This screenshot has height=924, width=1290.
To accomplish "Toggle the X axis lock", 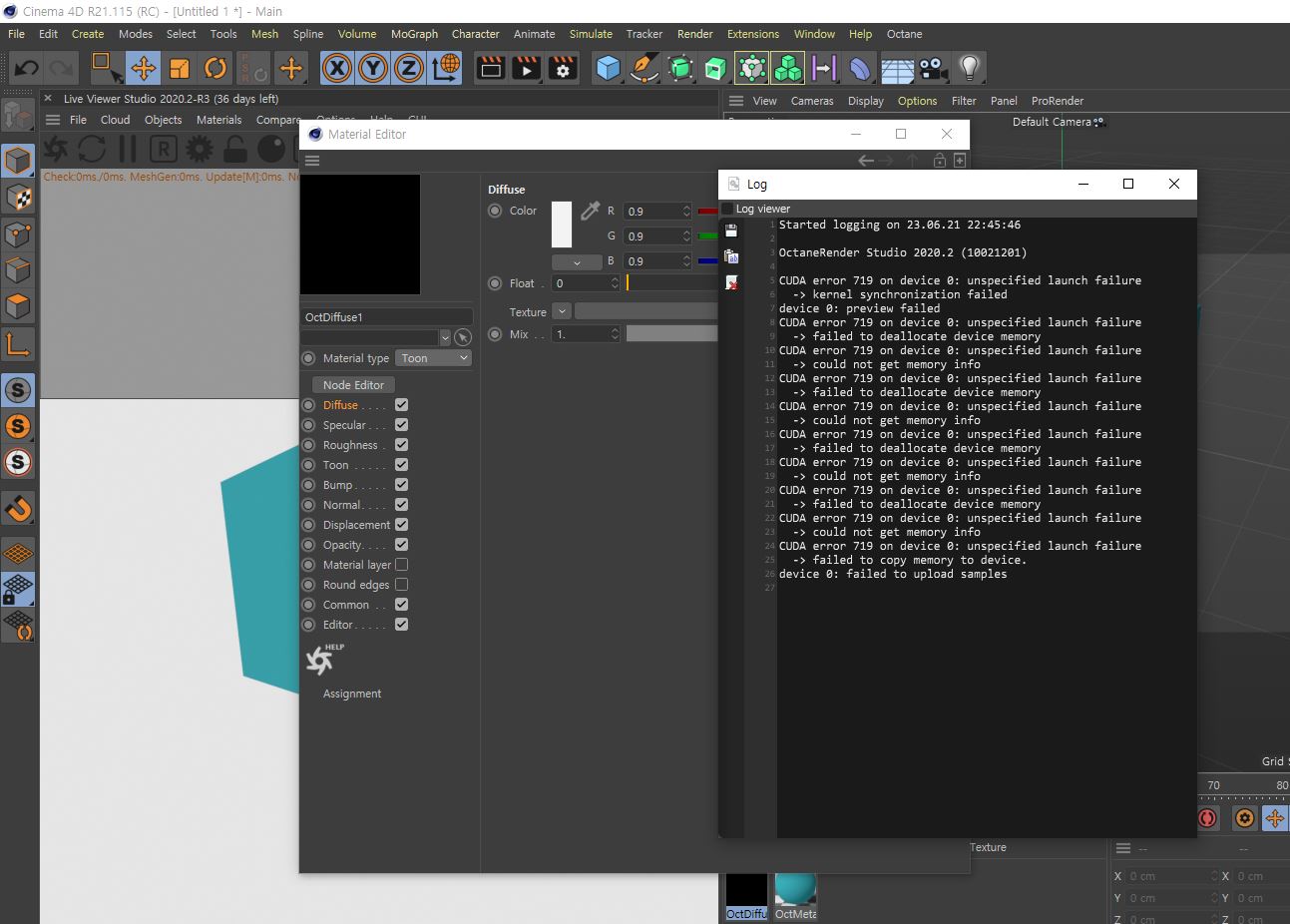I will pos(337,68).
